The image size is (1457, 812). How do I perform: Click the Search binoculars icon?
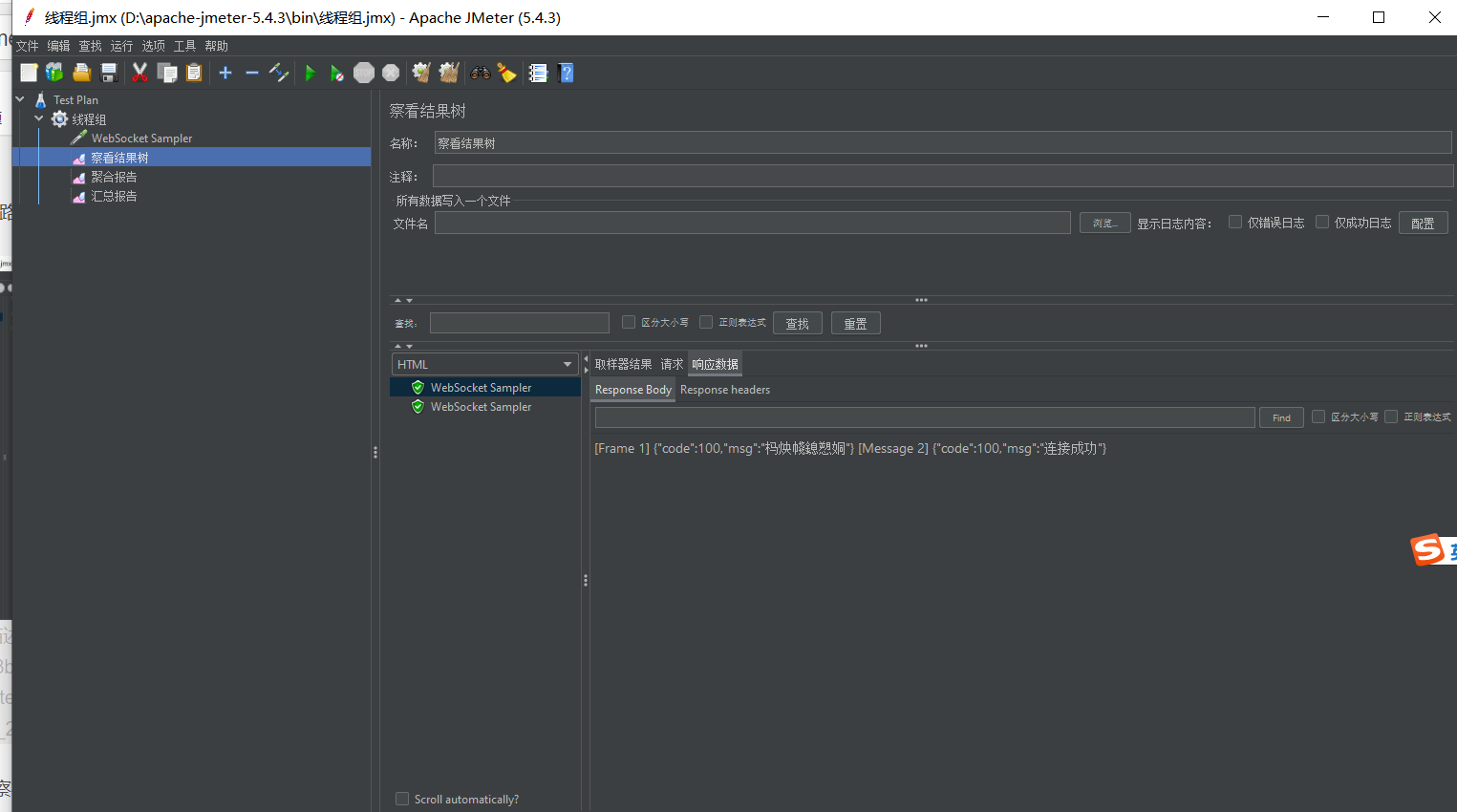click(x=481, y=73)
